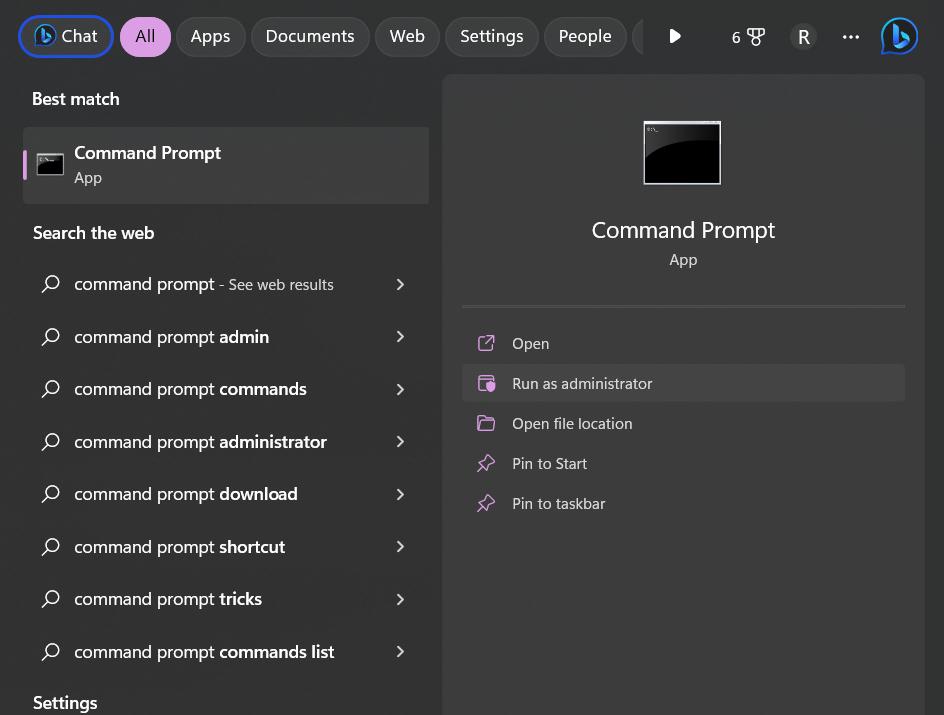
Task: Expand the 'command prompt tricks' suggestion chevron
Action: pyautogui.click(x=400, y=599)
